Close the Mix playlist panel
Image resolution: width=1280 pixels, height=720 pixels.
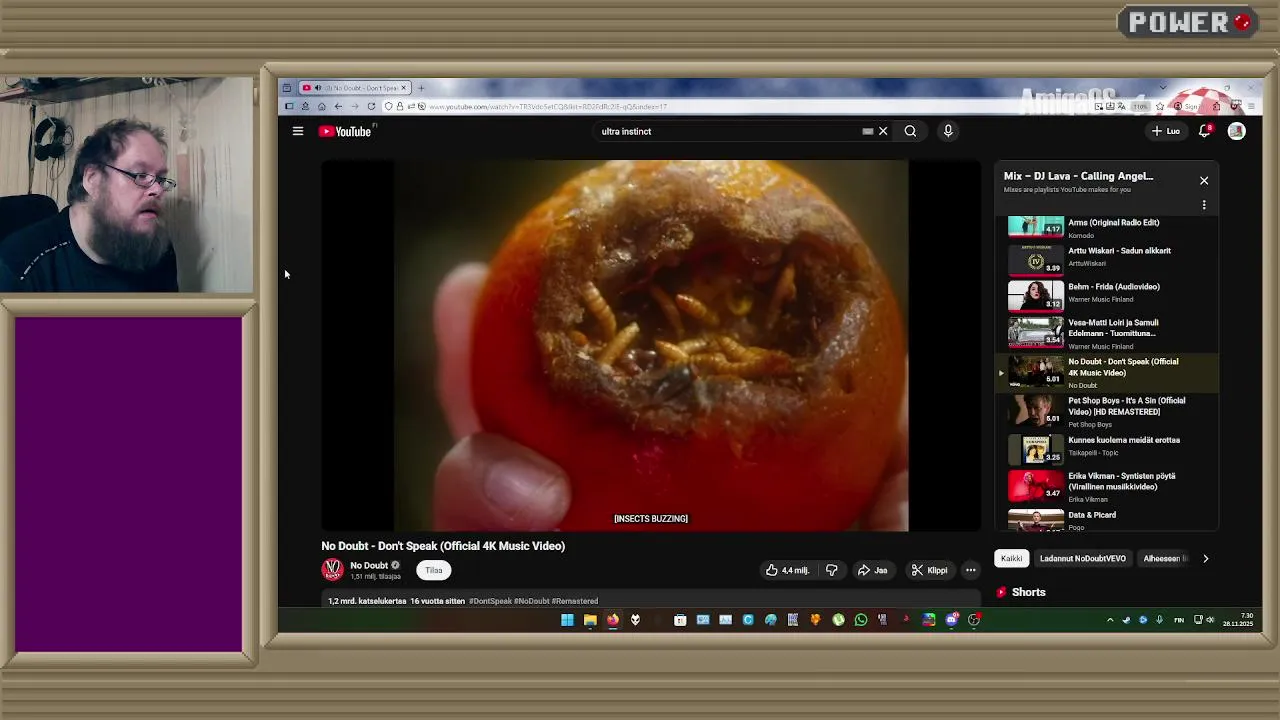point(1204,181)
